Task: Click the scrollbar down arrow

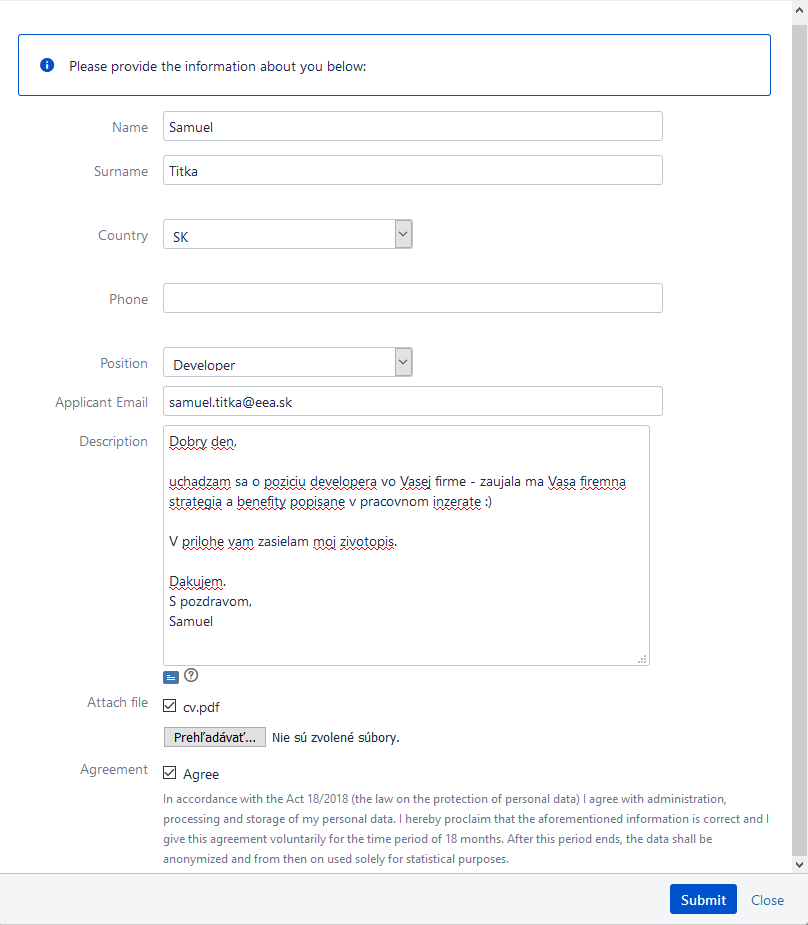Action: click(x=799, y=863)
